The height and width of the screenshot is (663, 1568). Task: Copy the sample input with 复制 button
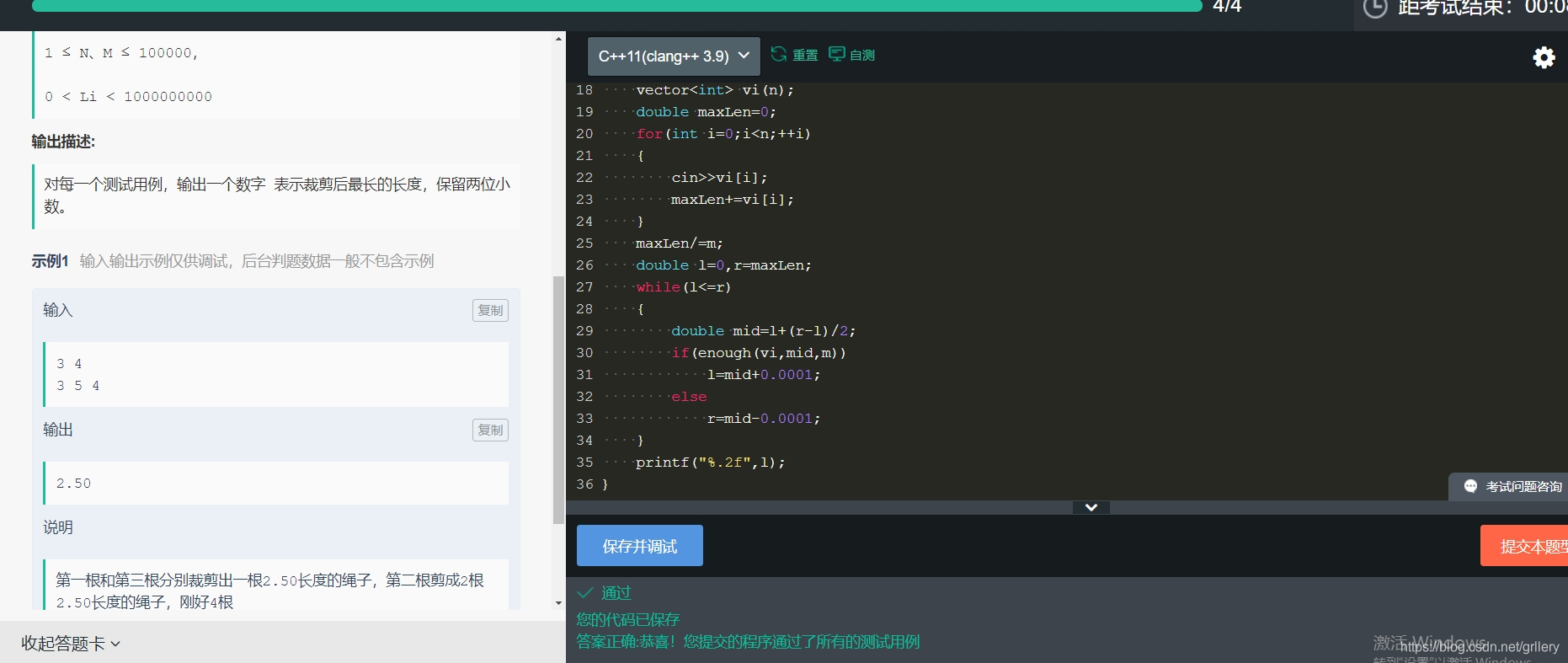coord(490,311)
